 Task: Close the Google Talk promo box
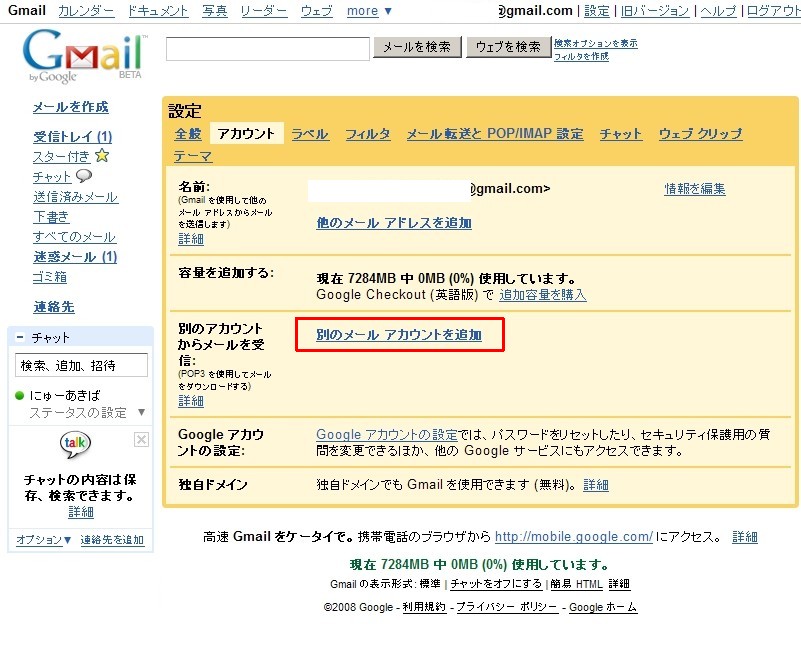pos(141,440)
